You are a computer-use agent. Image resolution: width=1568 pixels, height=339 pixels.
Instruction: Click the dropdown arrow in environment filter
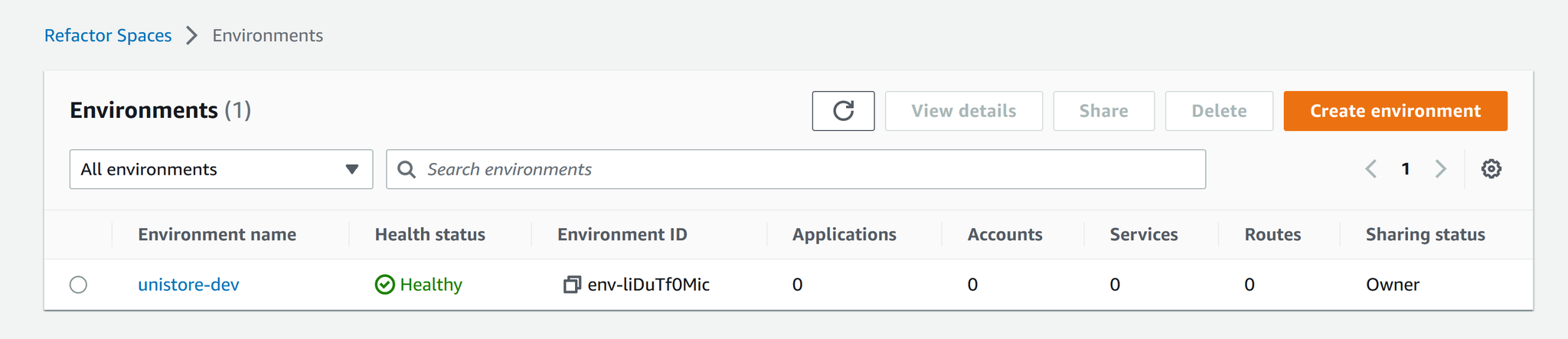351,169
